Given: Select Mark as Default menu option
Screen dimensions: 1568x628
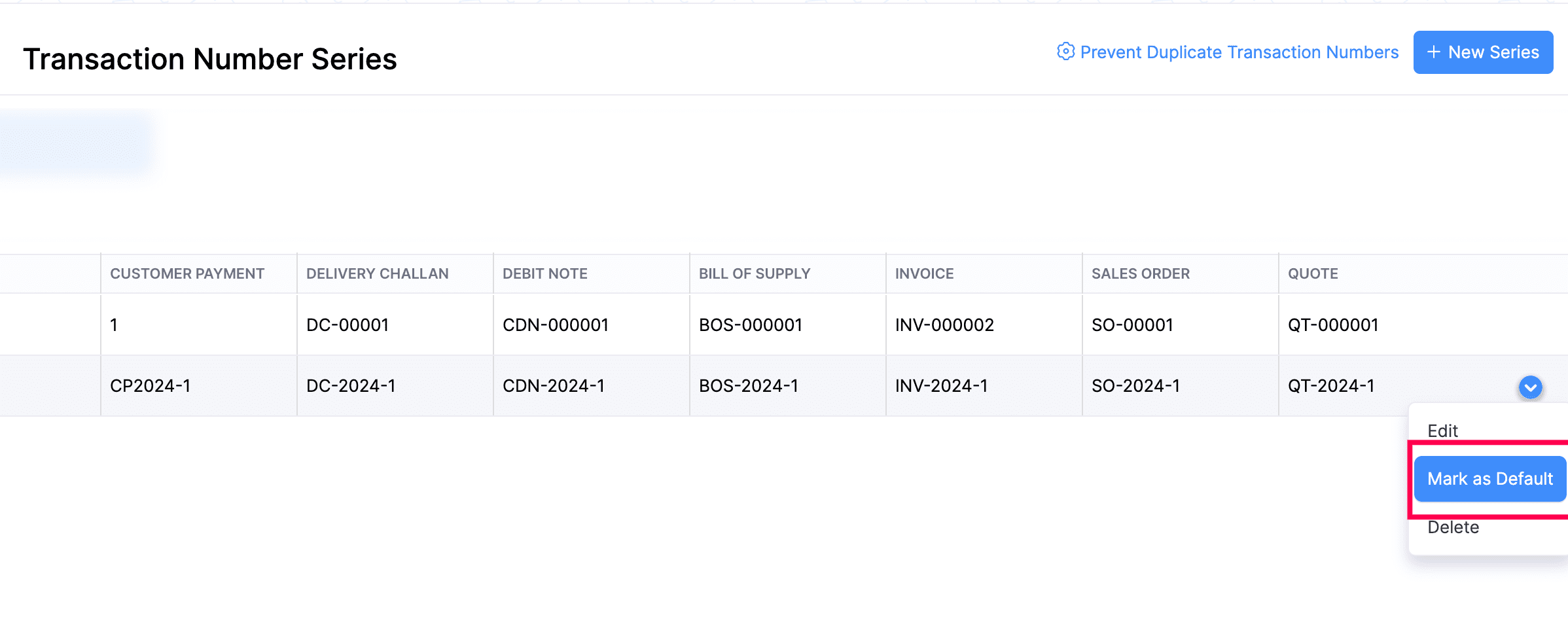Looking at the screenshot, I should 1489,479.
